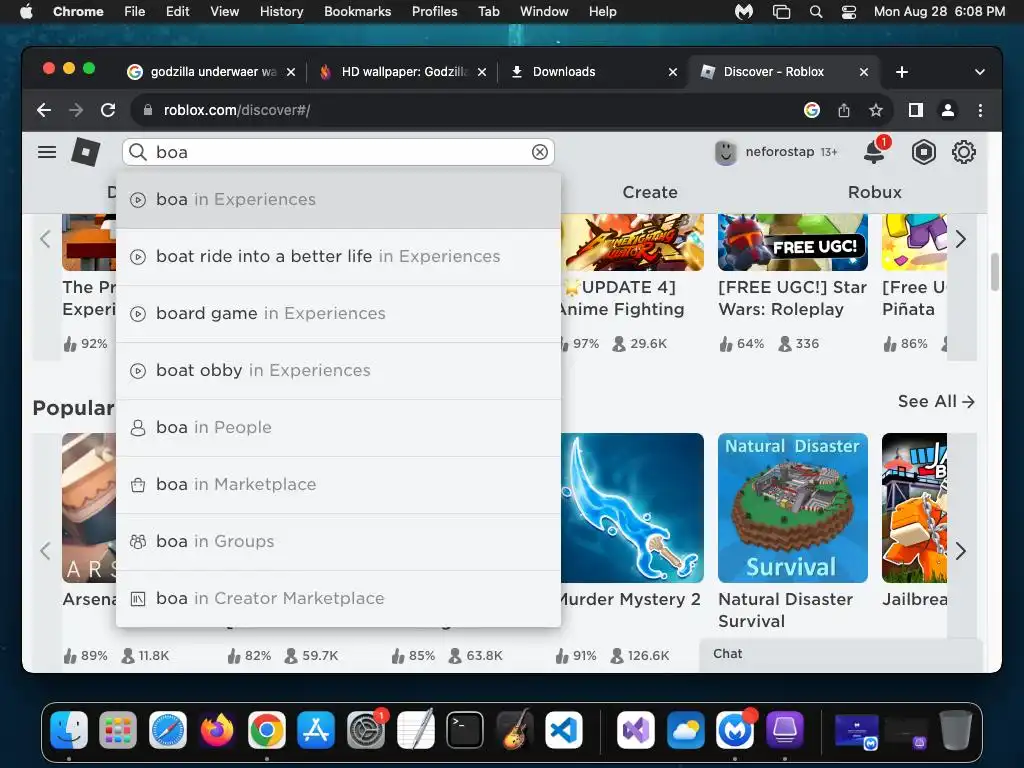
Task: Click the share icon in the address bar
Action: (844, 110)
